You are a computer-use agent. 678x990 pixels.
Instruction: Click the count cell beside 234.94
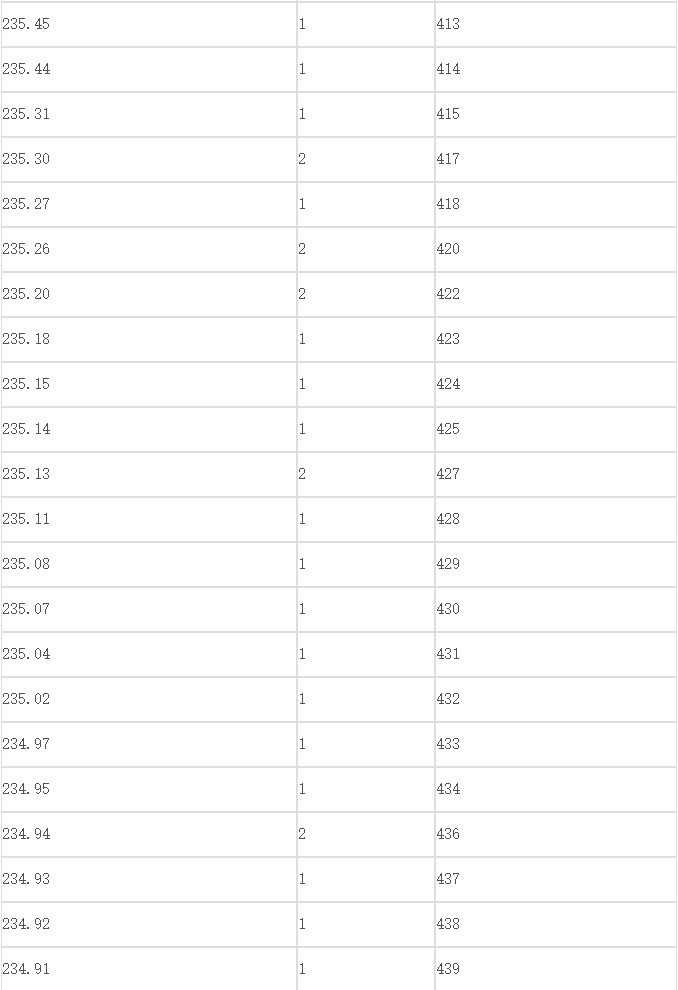pyautogui.click(x=366, y=835)
